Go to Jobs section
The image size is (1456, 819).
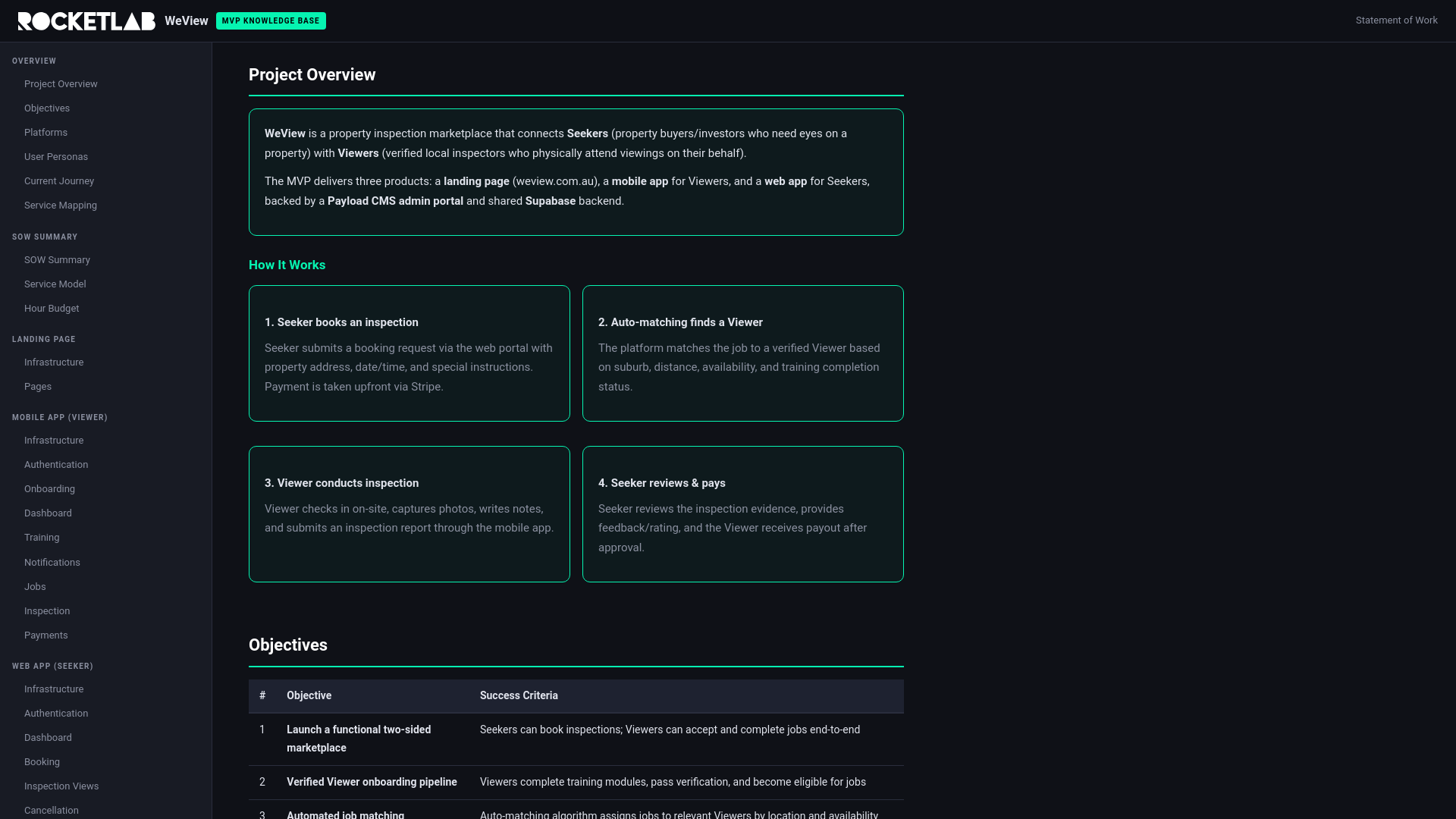35,587
